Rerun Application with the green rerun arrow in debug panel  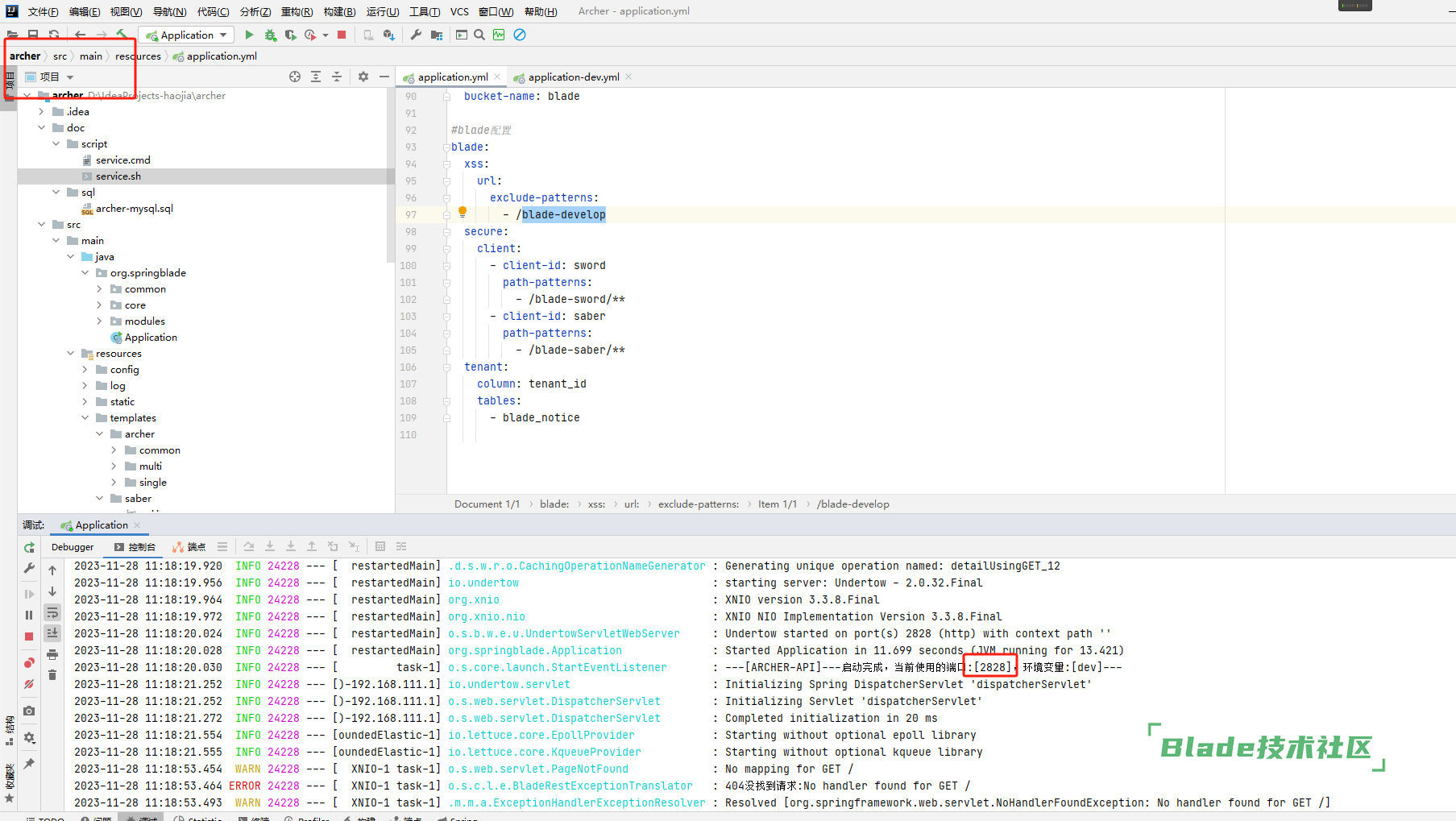pos(29,547)
